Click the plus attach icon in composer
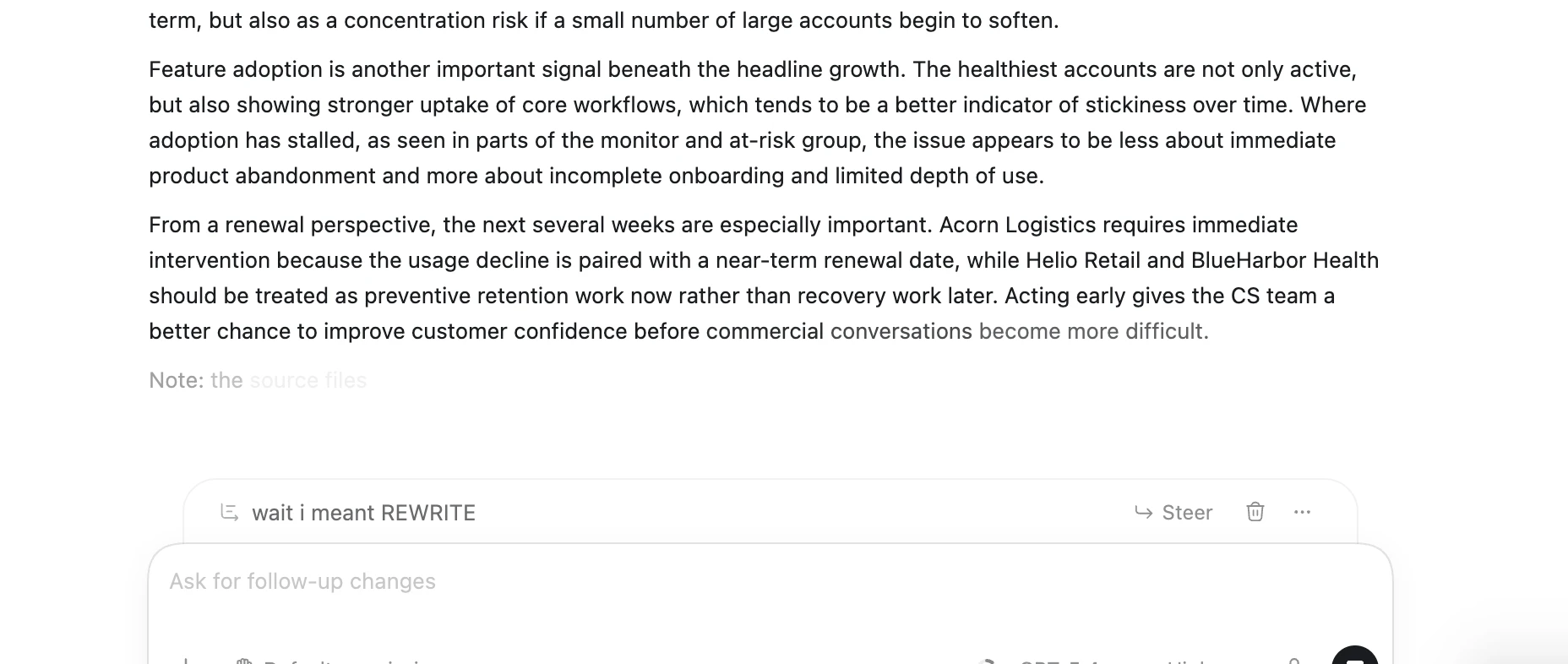The image size is (1568, 664). (x=185, y=661)
